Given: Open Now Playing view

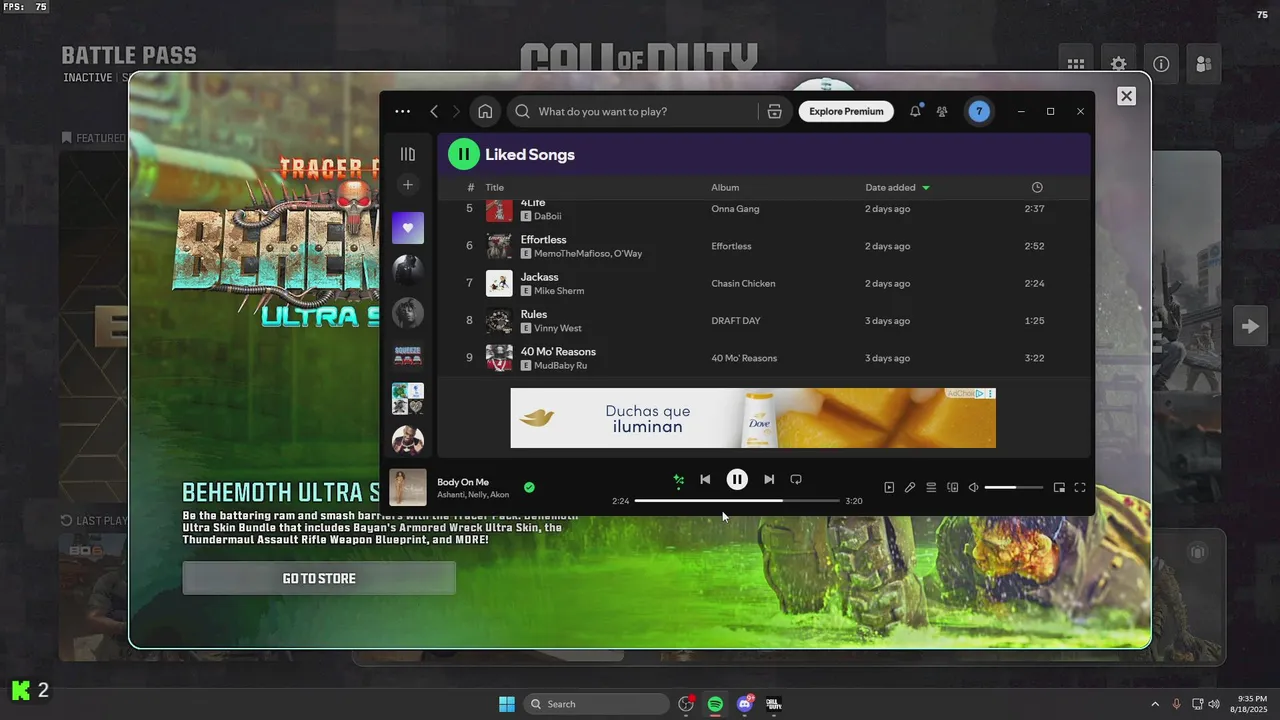Looking at the screenshot, I should pyautogui.click(x=889, y=488).
